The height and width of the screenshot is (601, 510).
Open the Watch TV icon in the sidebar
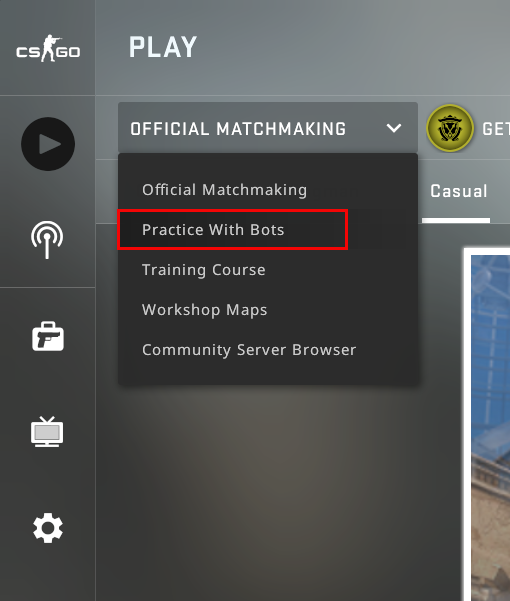click(47, 431)
